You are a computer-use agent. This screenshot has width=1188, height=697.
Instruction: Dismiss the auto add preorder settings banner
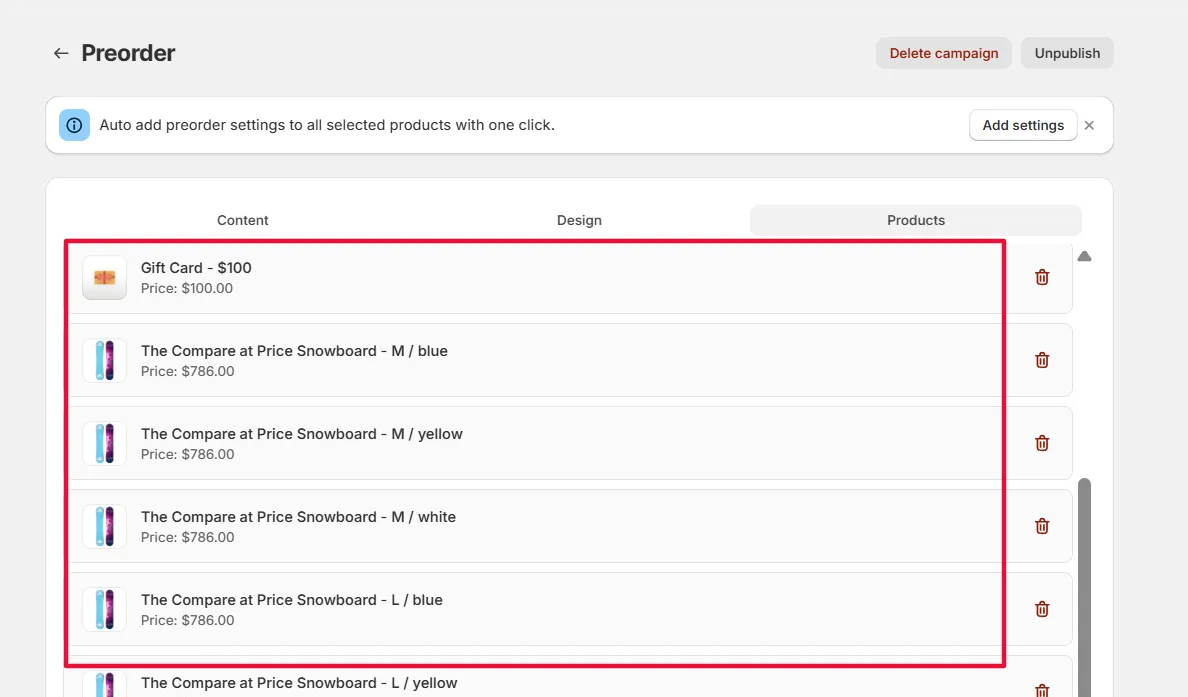pos(1089,126)
